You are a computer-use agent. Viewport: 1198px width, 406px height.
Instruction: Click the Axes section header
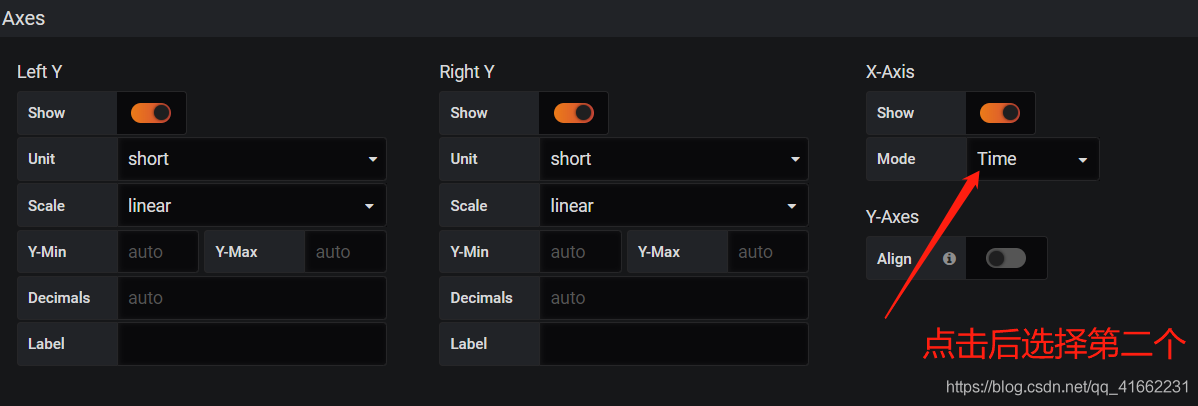[x=24, y=18]
